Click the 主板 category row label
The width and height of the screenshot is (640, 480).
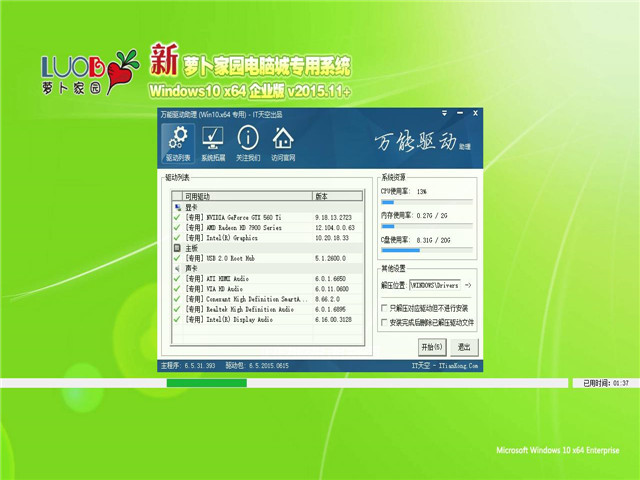click(191, 248)
